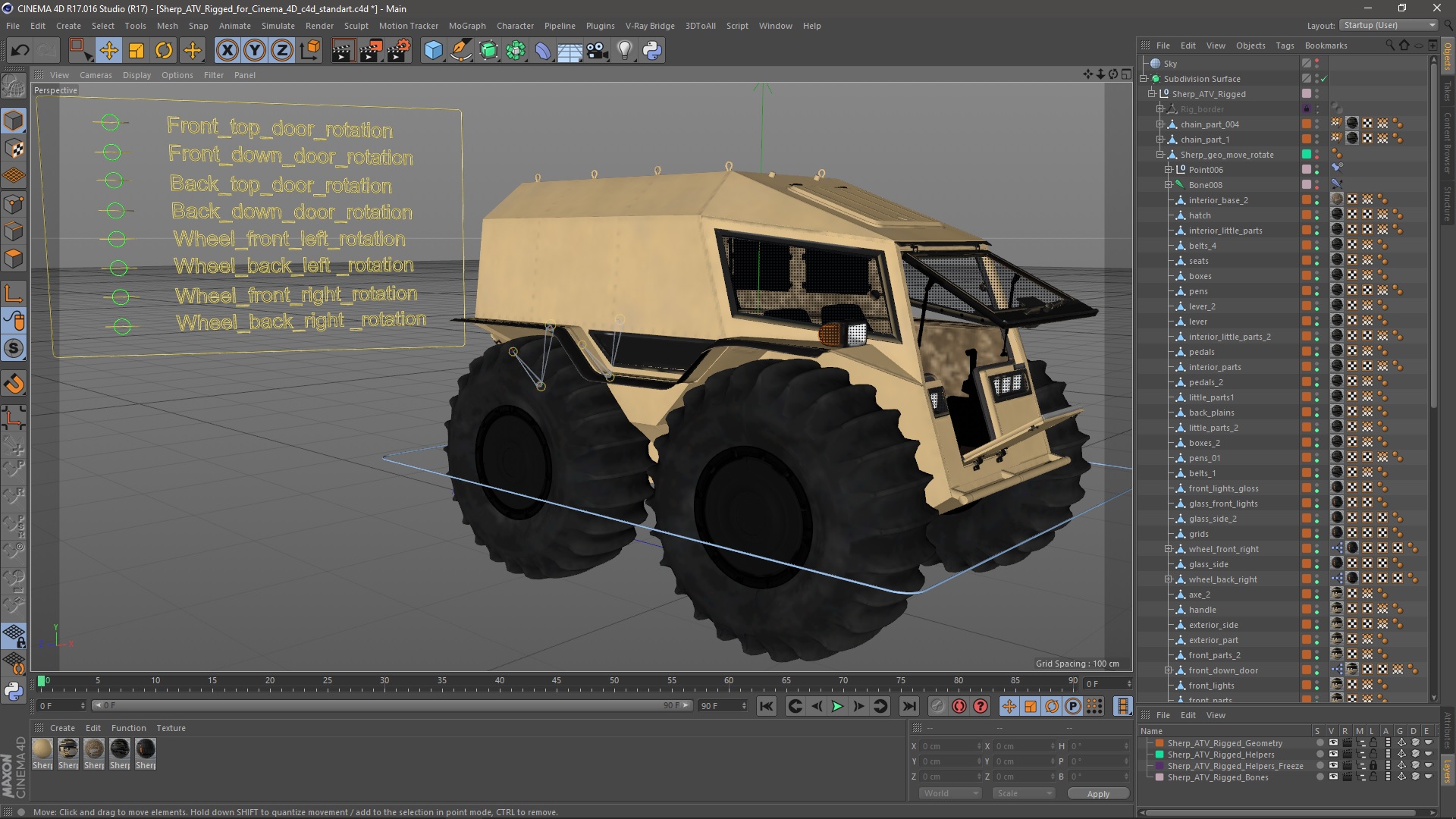Go to start of timeline

767,706
